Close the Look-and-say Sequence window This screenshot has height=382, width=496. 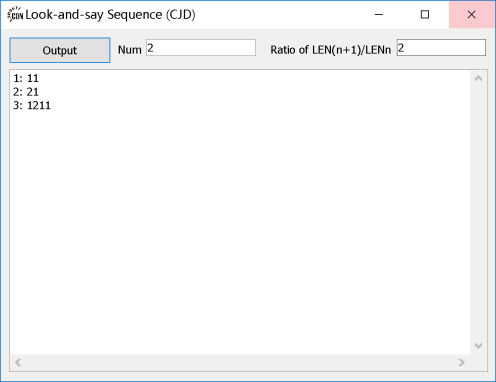pyautogui.click(x=472, y=14)
